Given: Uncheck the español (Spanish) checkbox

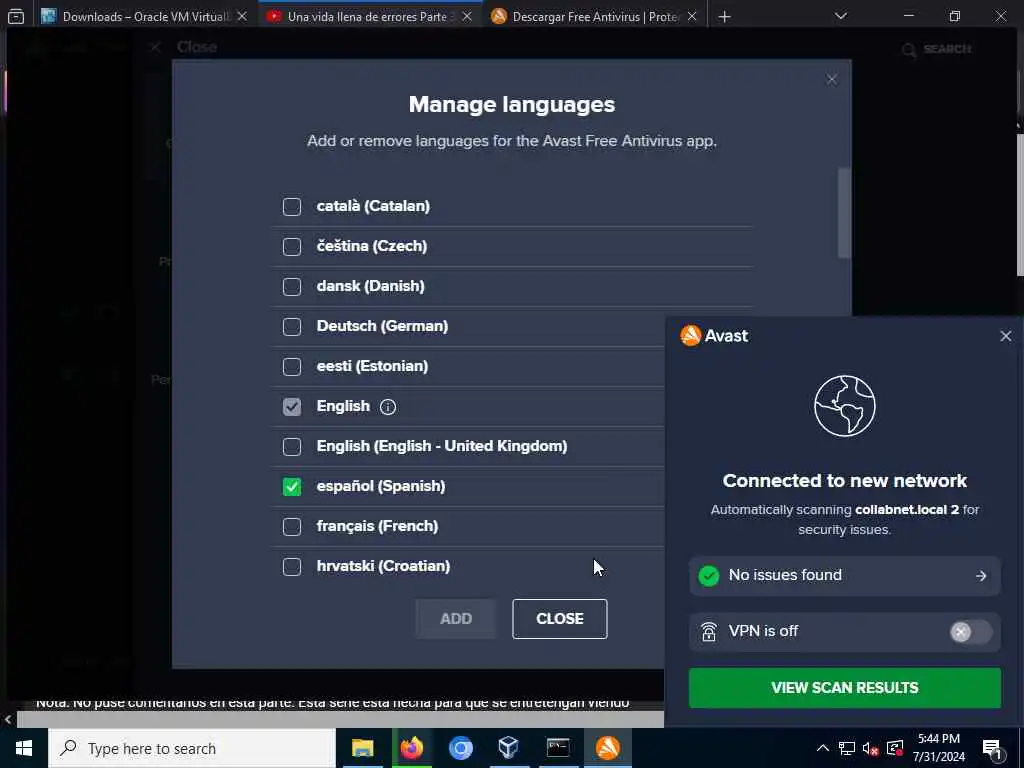Looking at the screenshot, I should coord(292,487).
